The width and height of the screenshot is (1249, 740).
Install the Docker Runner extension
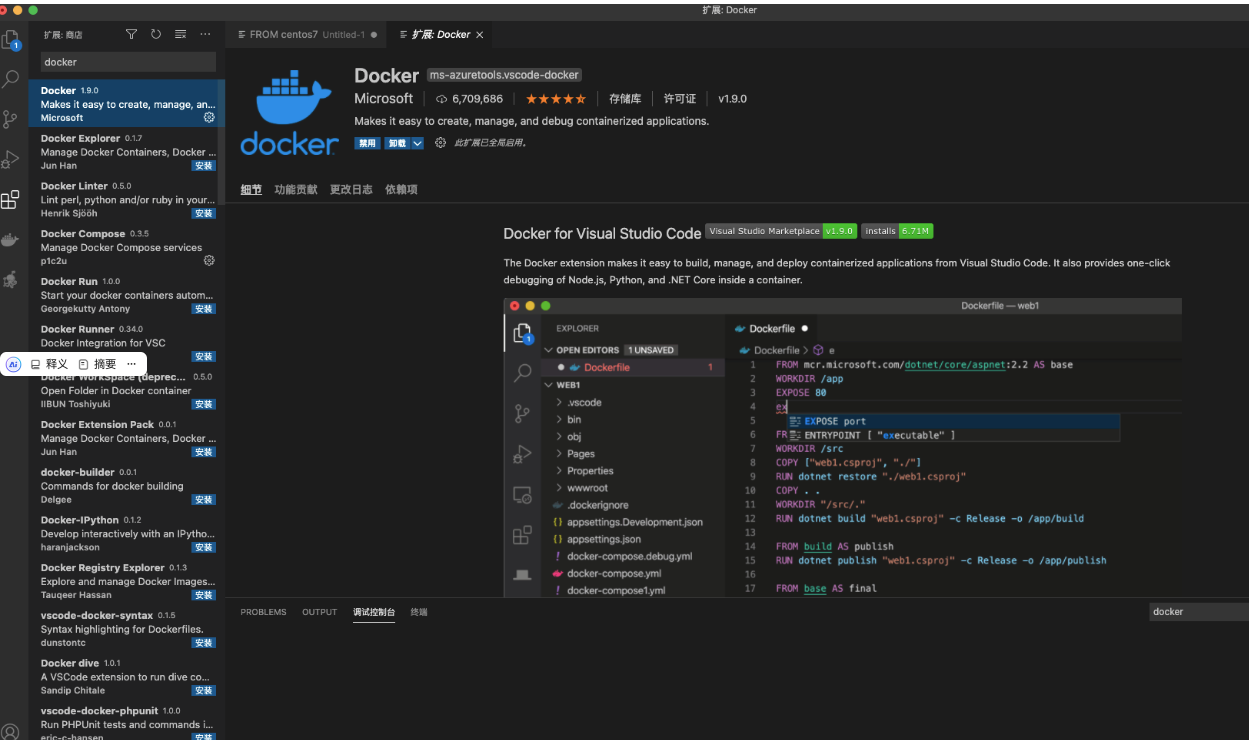pos(203,356)
